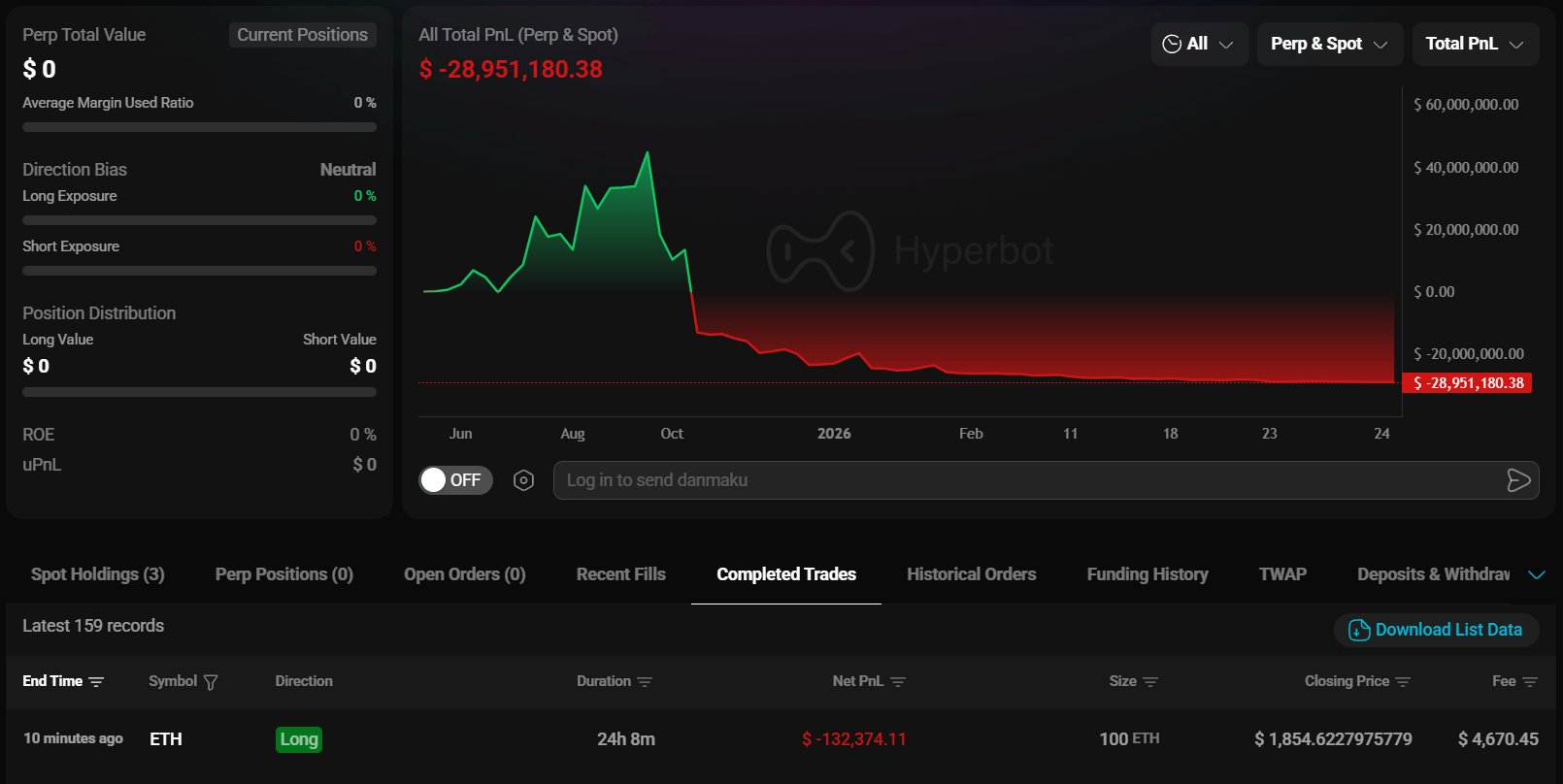Image resolution: width=1563 pixels, height=784 pixels.
Task: Toggle the danmaku OFF switch
Action: [455, 480]
